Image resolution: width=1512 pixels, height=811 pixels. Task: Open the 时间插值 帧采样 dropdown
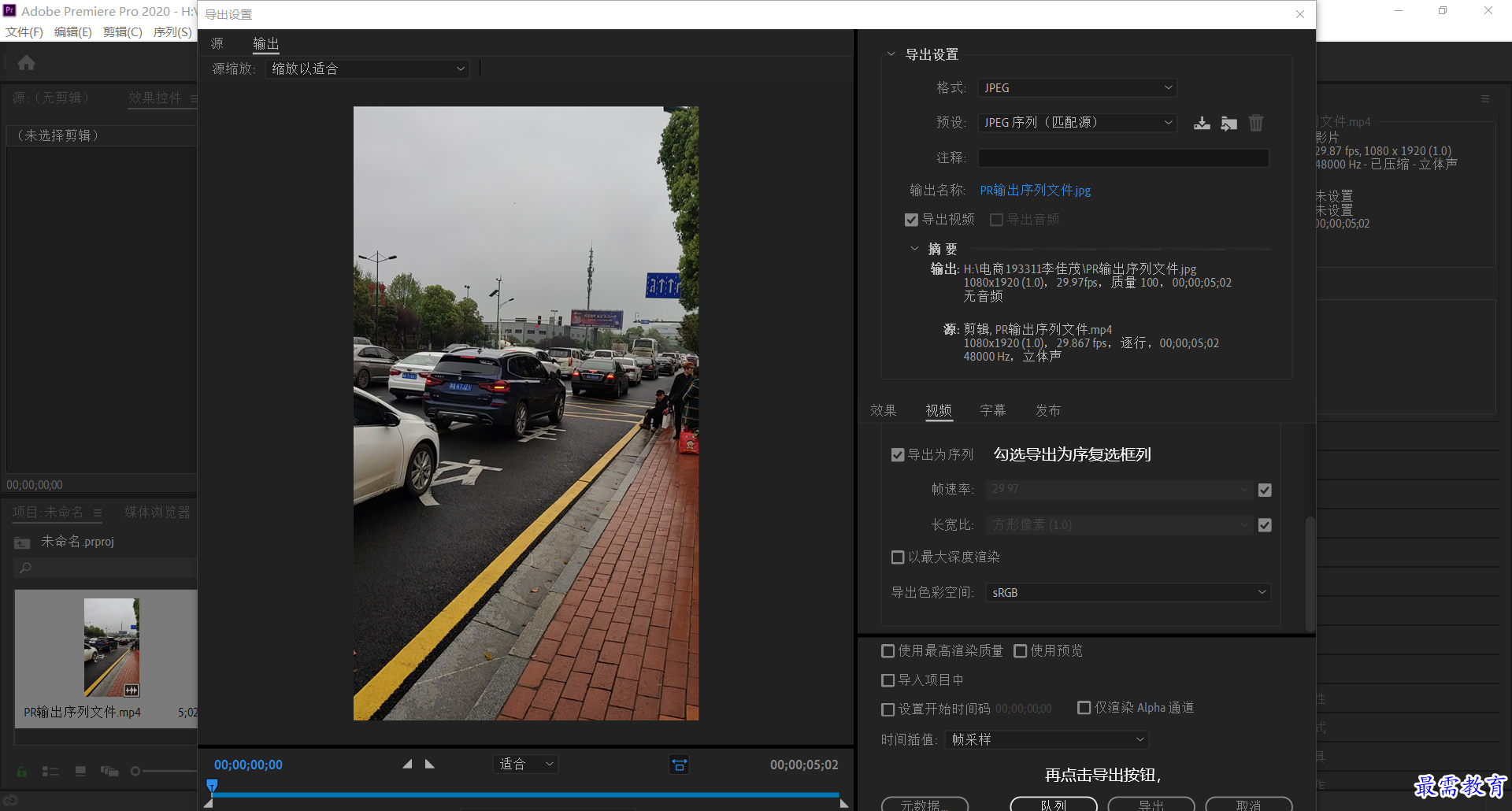[1047, 739]
